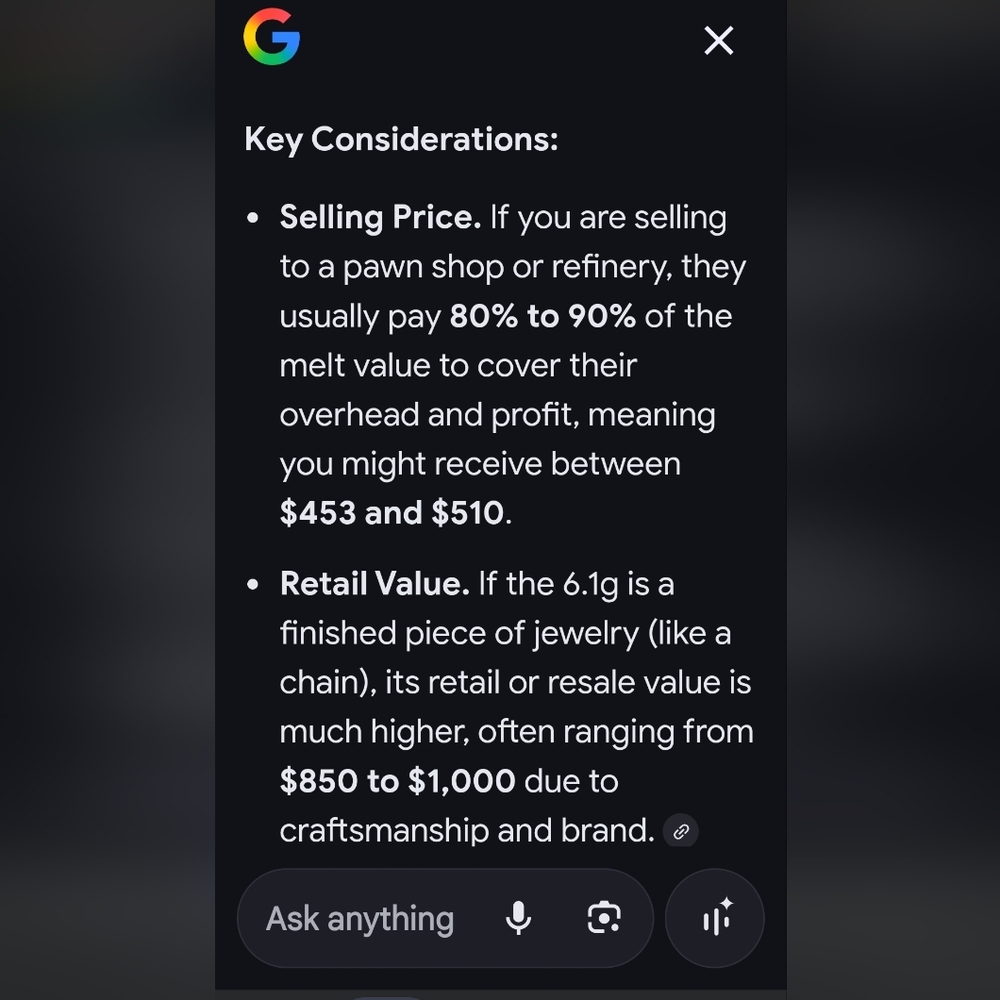
Task: Select the "Key Considerations:" heading
Action: coord(401,139)
